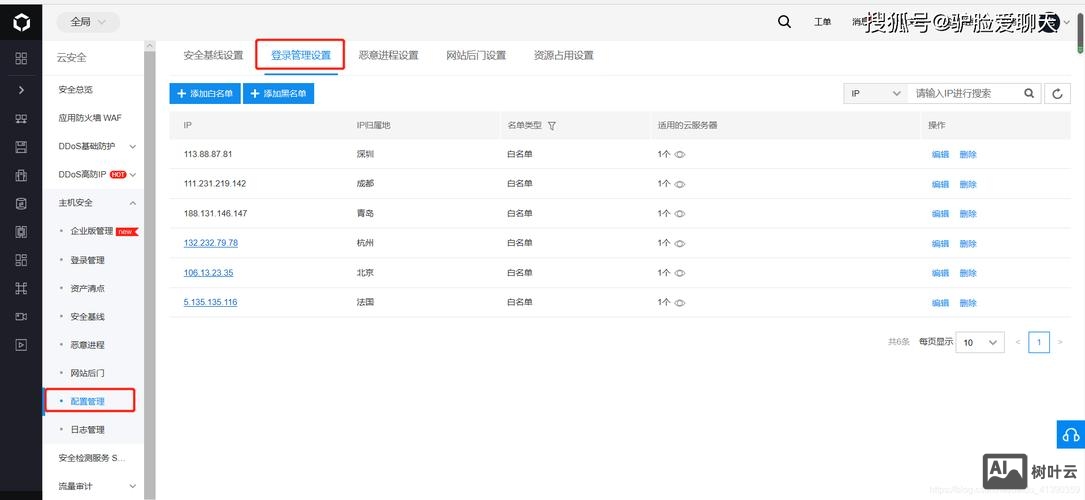Image resolution: width=1085 pixels, height=500 pixels.
Task: Refresh the IP list with the reload icon
Action: point(1057,93)
